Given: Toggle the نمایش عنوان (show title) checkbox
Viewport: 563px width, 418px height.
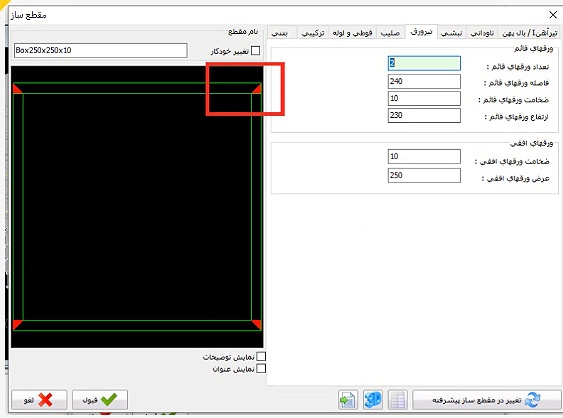Looking at the screenshot, I should (x=261, y=369).
